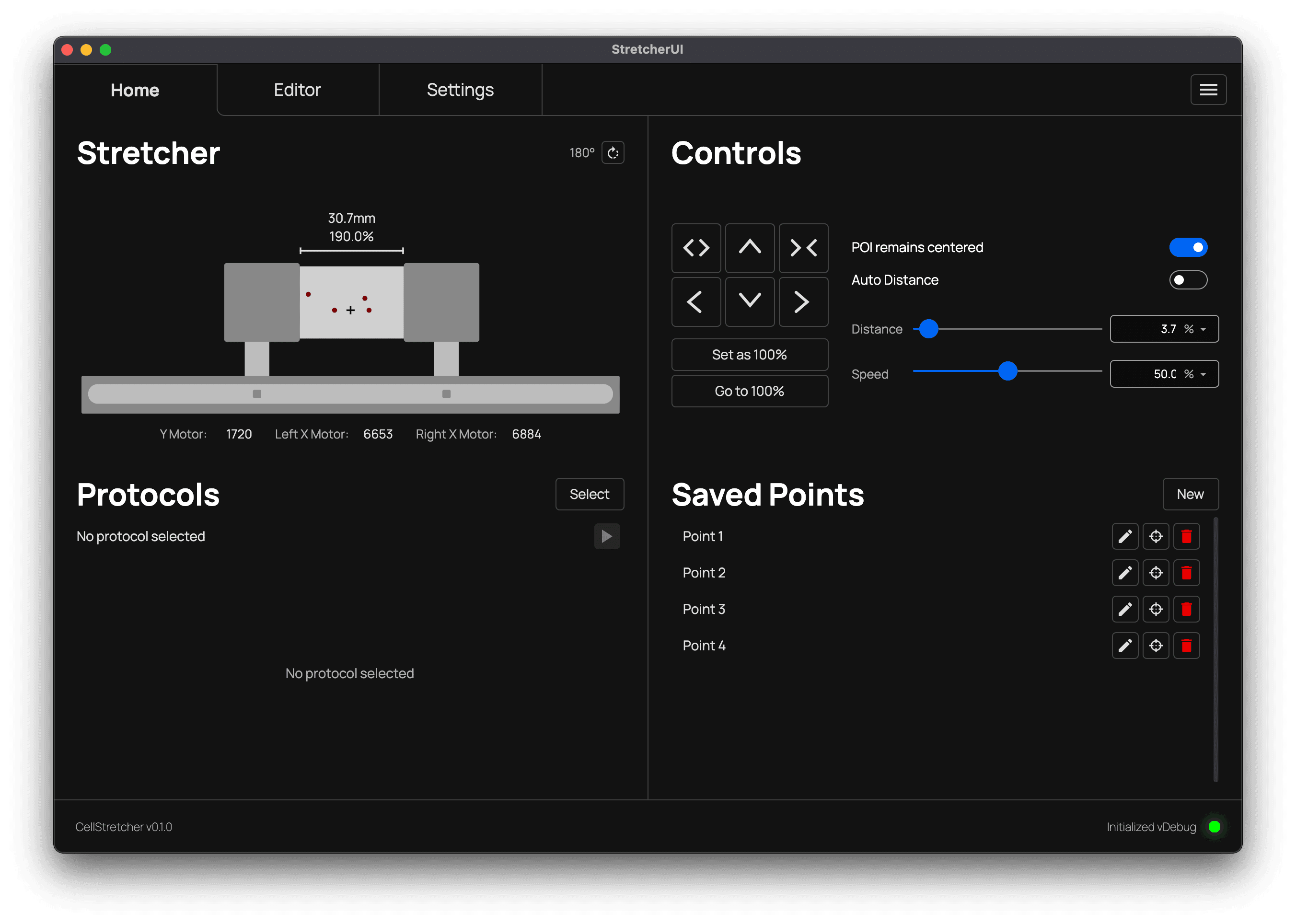Click the Saved Points scrollbar
1296x924 pixels.
coord(1215,649)
